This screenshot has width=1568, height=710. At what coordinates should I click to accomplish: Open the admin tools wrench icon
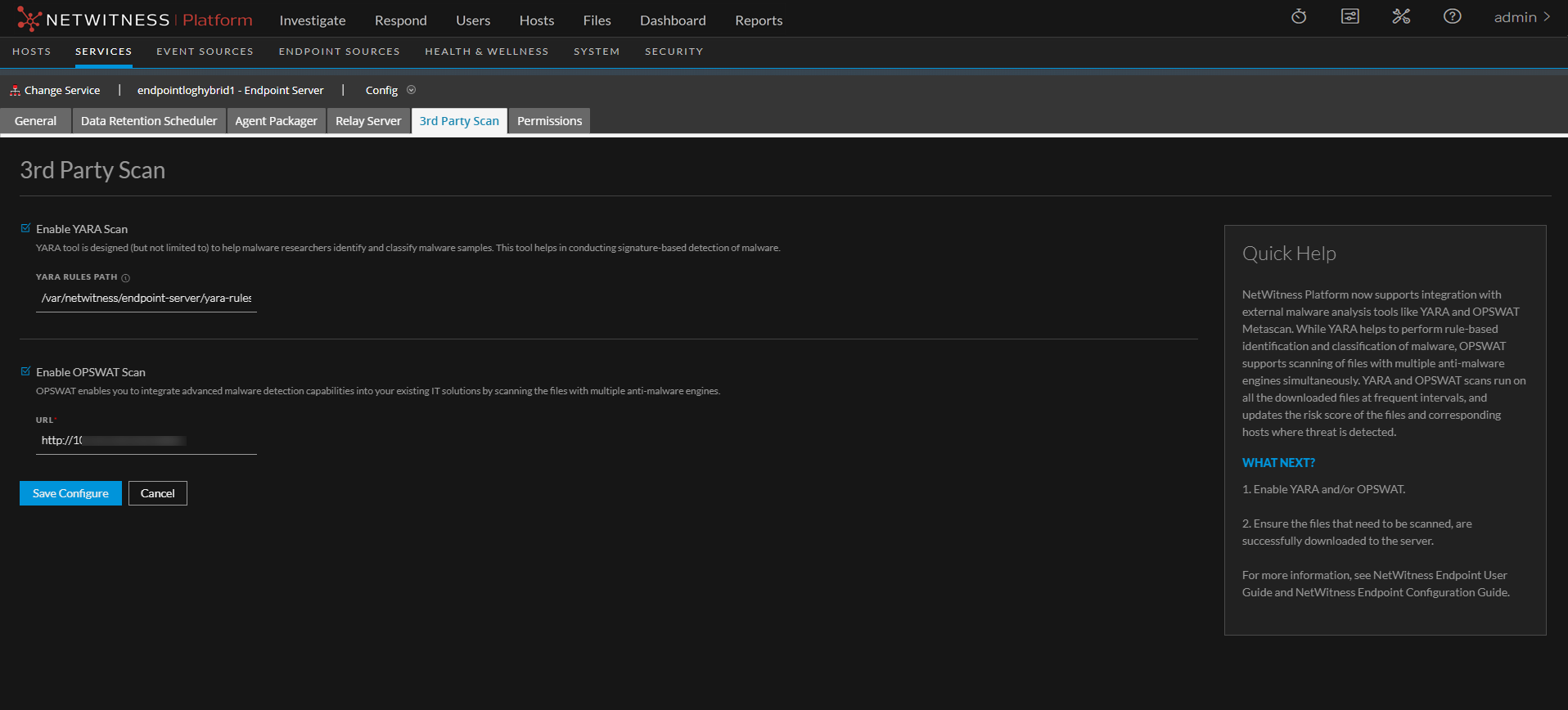1401,16
